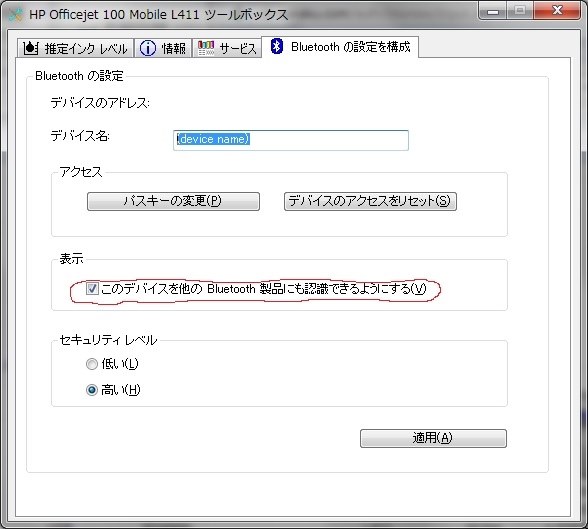Click the デバイス名 device name text field
The width and height of the screenshot is (588, 529).
coord(291,140)
